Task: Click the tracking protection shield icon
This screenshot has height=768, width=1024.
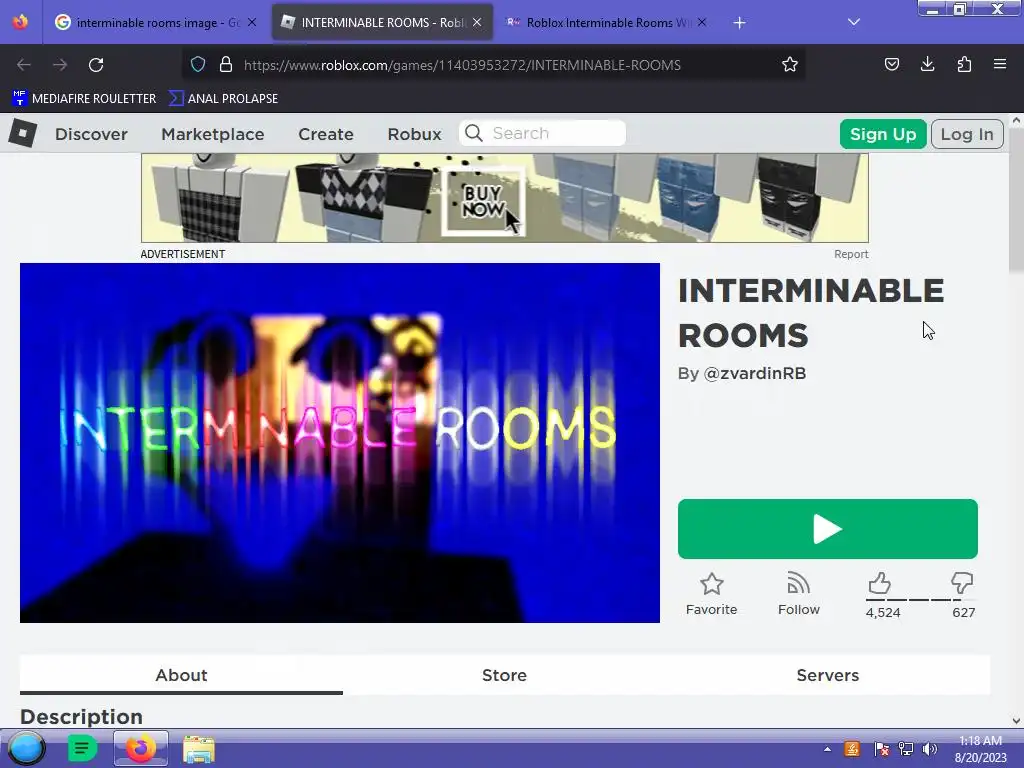Action: 198,65
